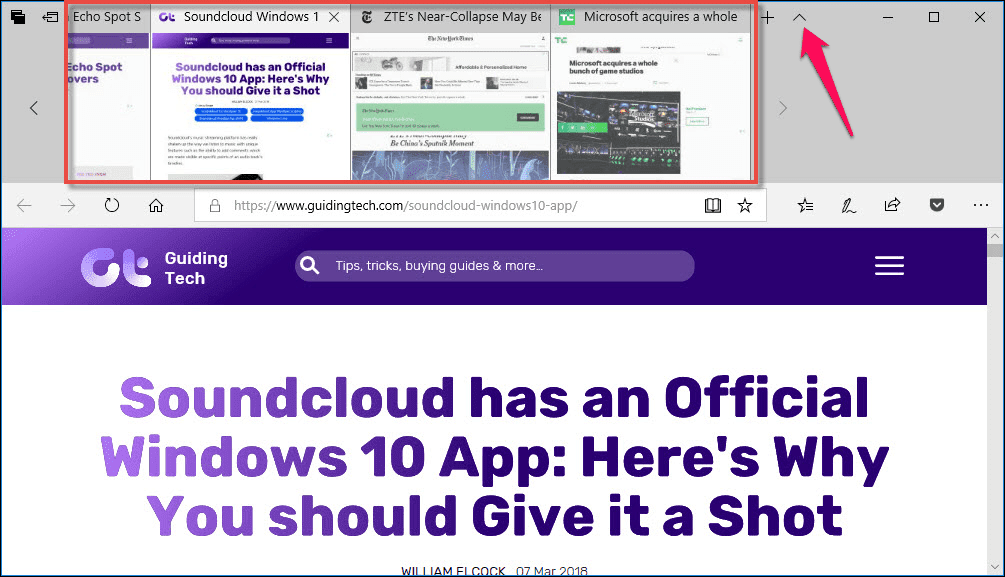This screenshot has width=1005, height=577.
Task: Click the page scroll down arrow
Action: (995, 567)
